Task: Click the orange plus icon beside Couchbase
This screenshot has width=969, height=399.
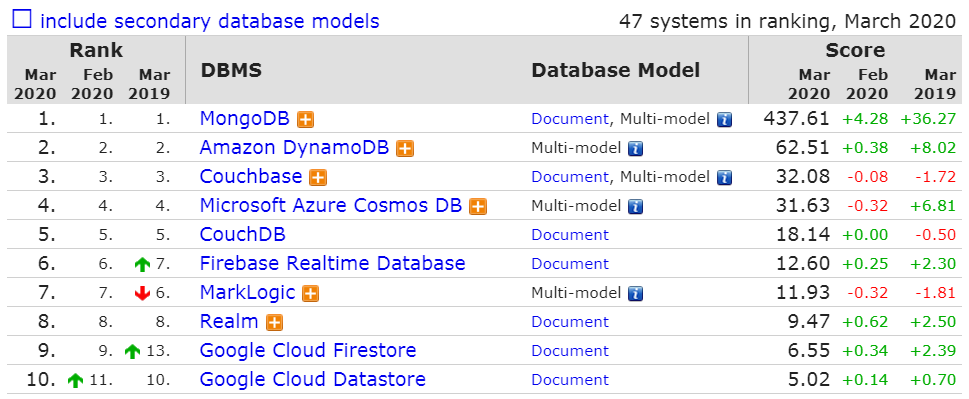Action: (x=318, y=178)
